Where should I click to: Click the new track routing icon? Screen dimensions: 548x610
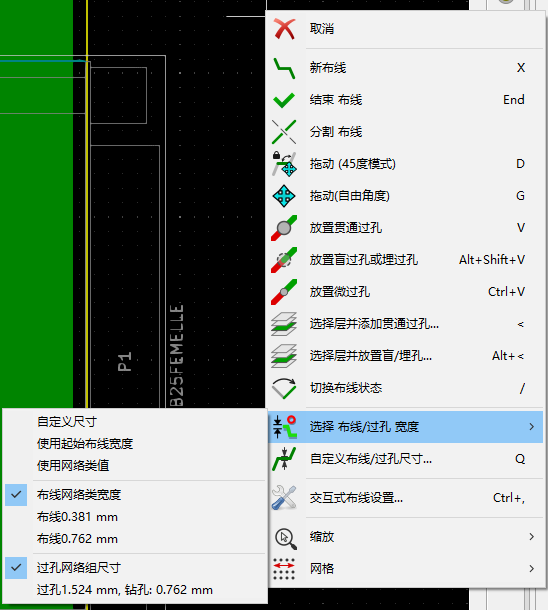tap(284, 68)
